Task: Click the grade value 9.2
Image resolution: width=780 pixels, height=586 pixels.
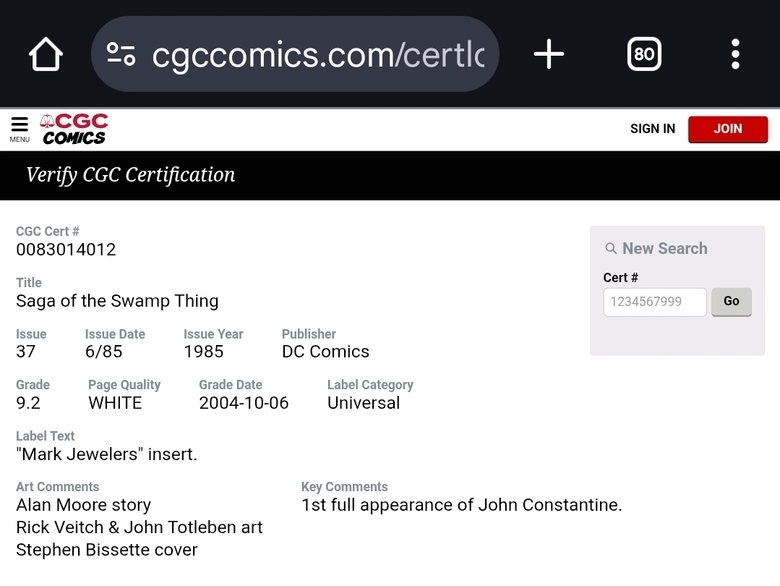Action: coord(28,403)
